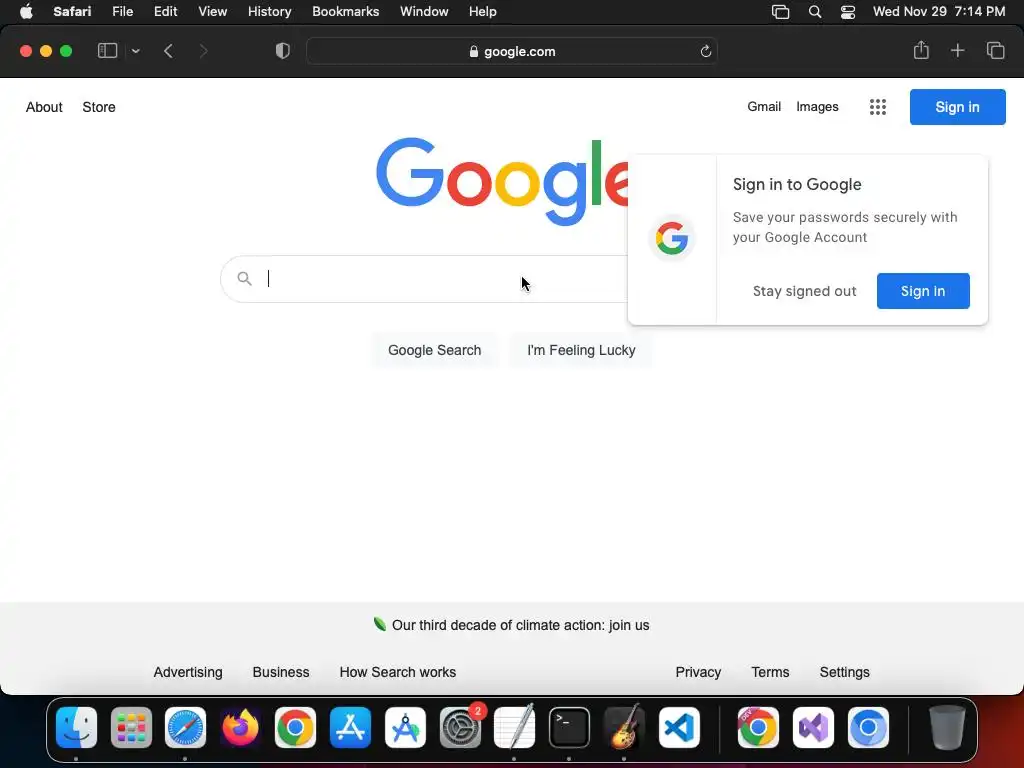This screenshot has height=768, width=1024.
Task: Show the tab overview
Action: pyautogui.click(x=995, y=51)
